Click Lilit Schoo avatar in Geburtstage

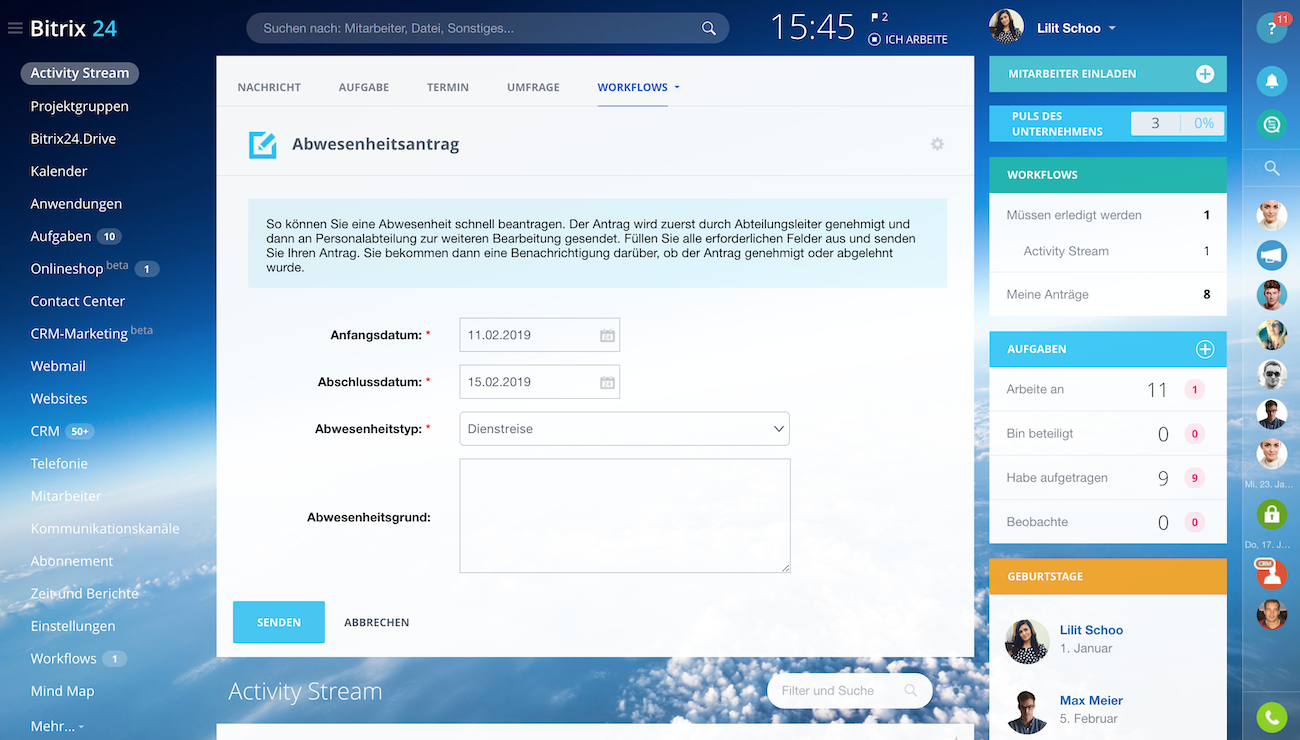coord(1026,641)
